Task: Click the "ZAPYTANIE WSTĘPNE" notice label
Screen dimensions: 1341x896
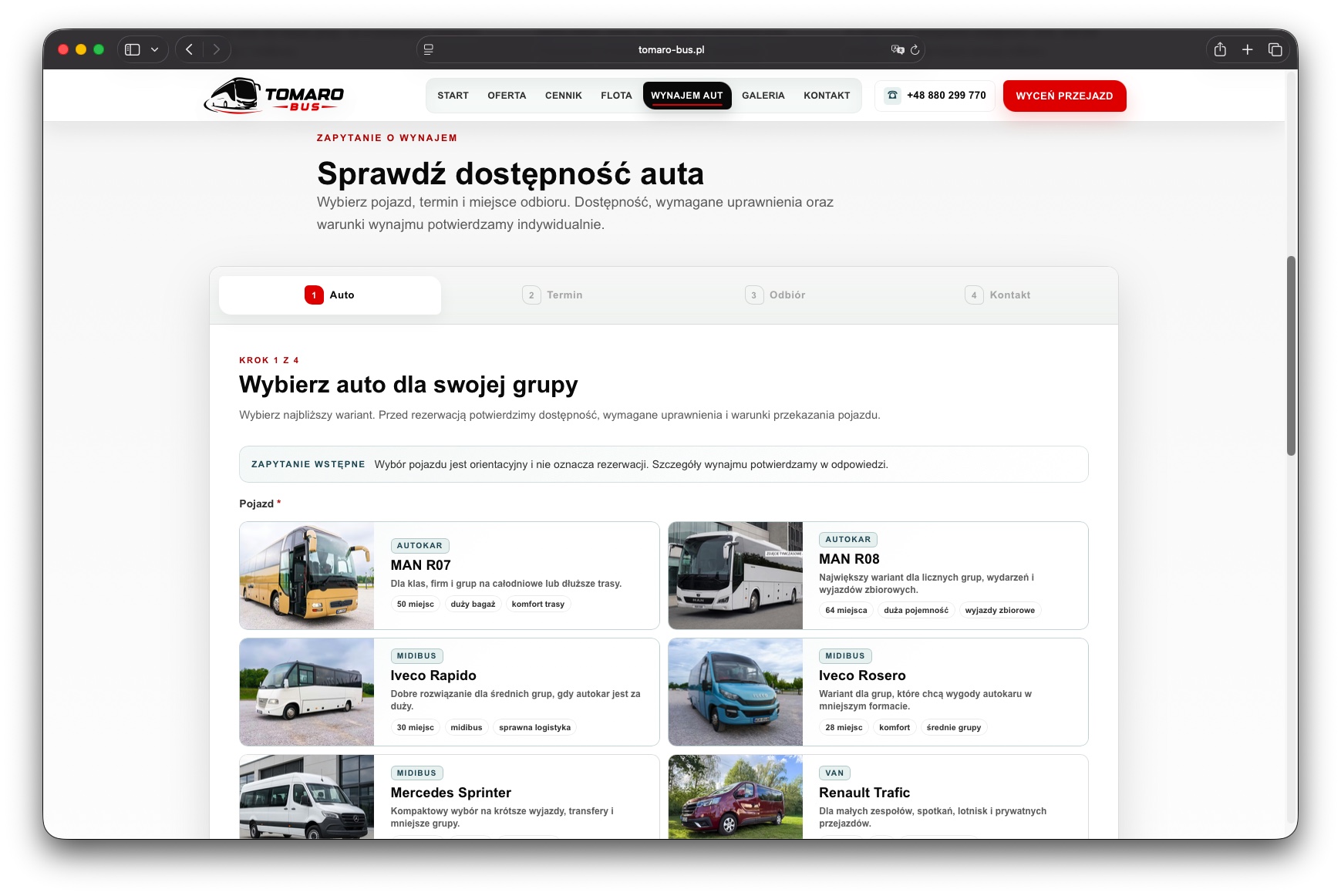Action: point(308,464)
